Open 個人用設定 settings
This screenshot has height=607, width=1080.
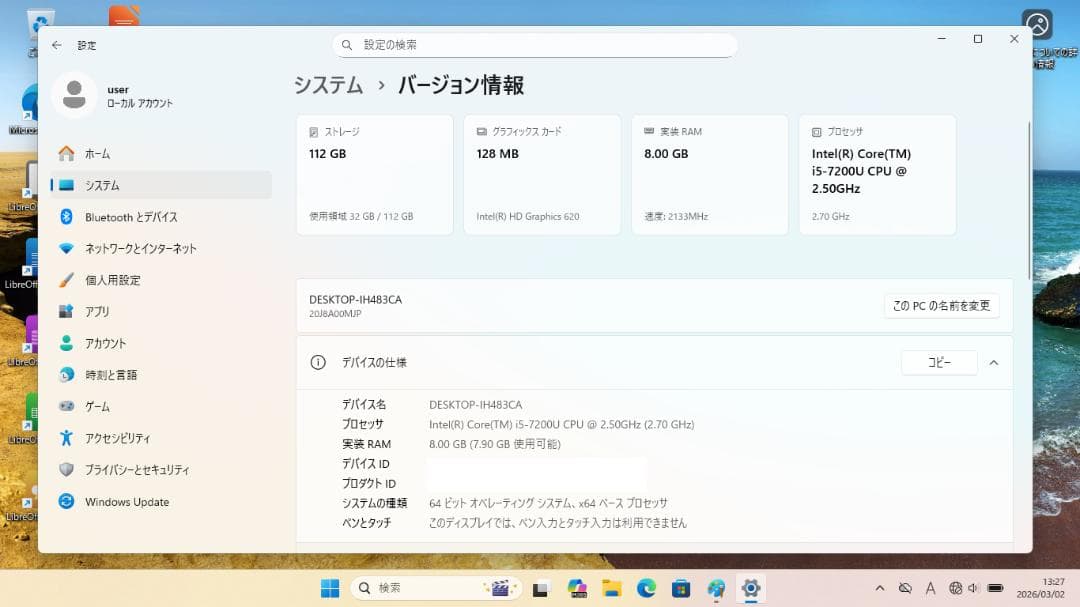[x=161, y=280]
